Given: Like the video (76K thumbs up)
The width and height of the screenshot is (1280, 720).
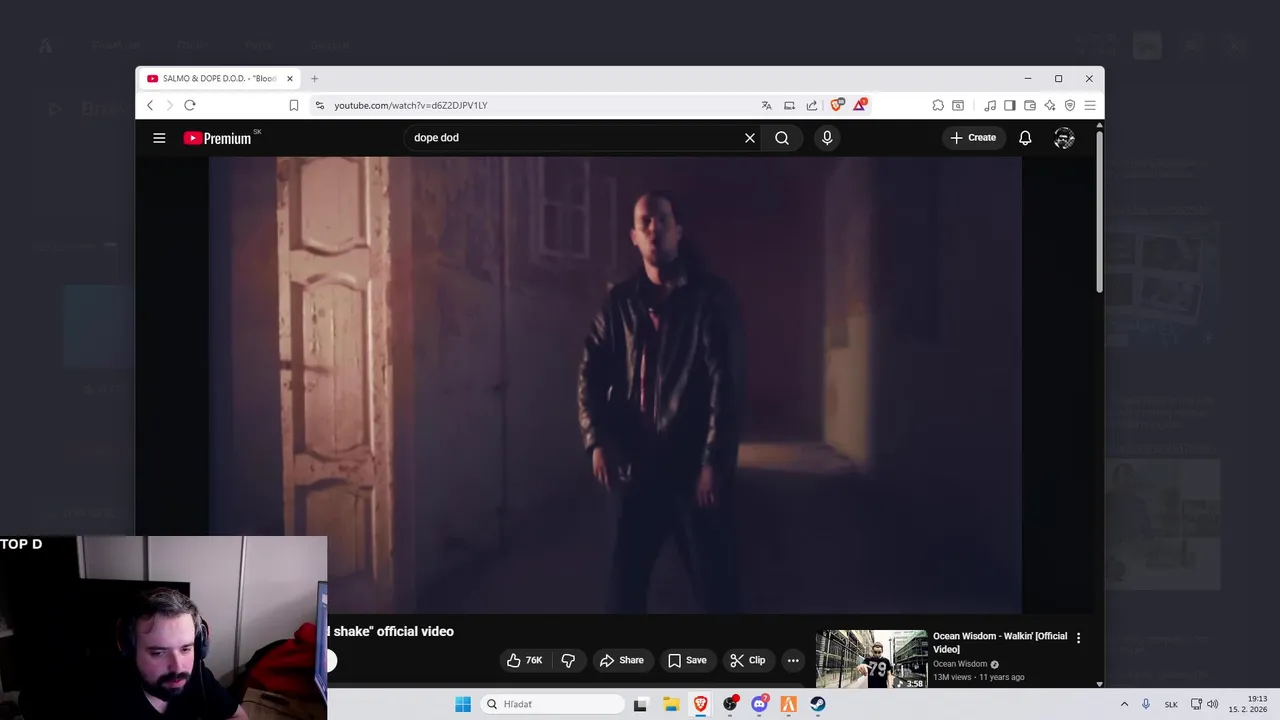Looking at the screenshot, I should (525, 660).
